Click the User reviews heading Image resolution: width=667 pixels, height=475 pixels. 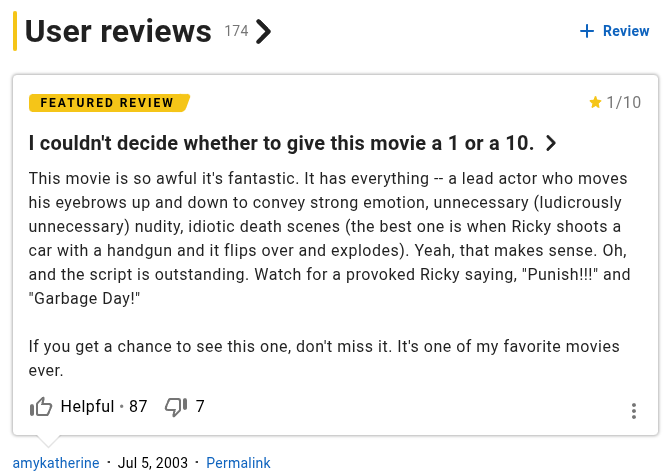pos(118,32)
